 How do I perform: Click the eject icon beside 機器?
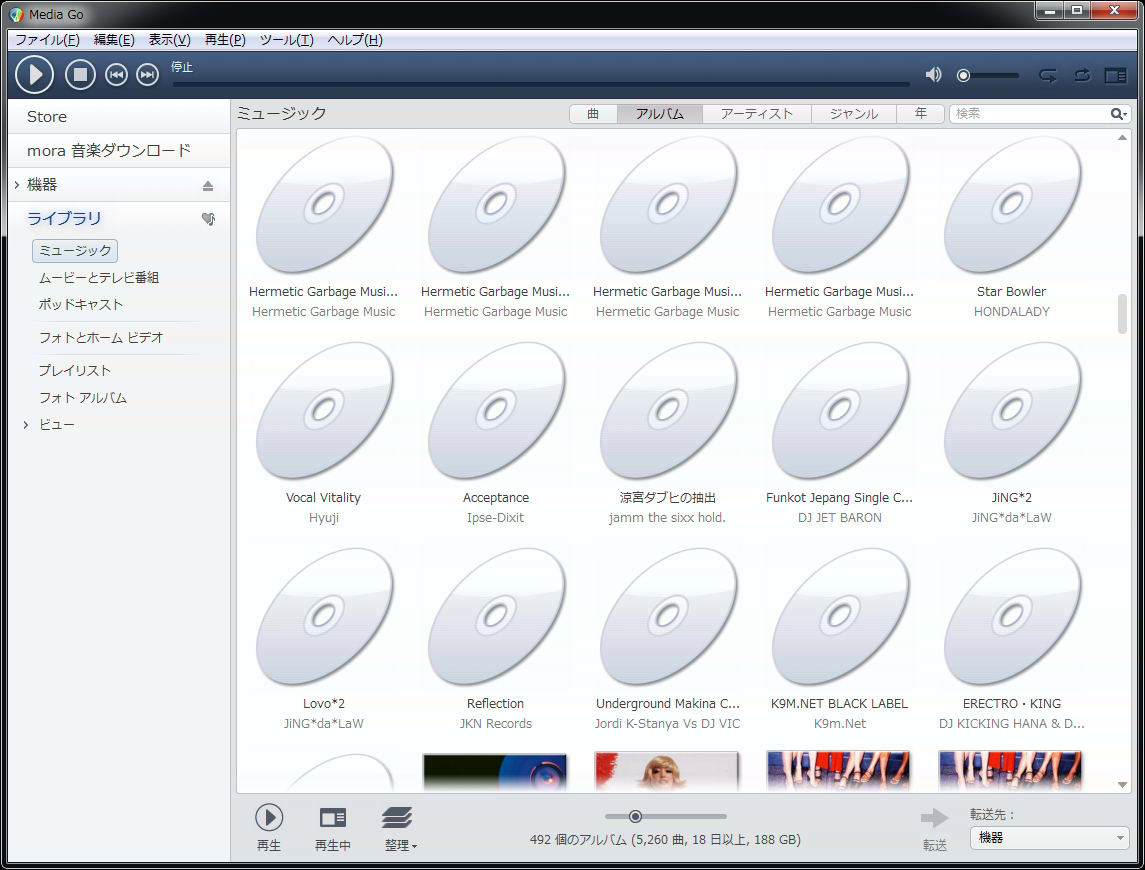(x=208, y=186)
